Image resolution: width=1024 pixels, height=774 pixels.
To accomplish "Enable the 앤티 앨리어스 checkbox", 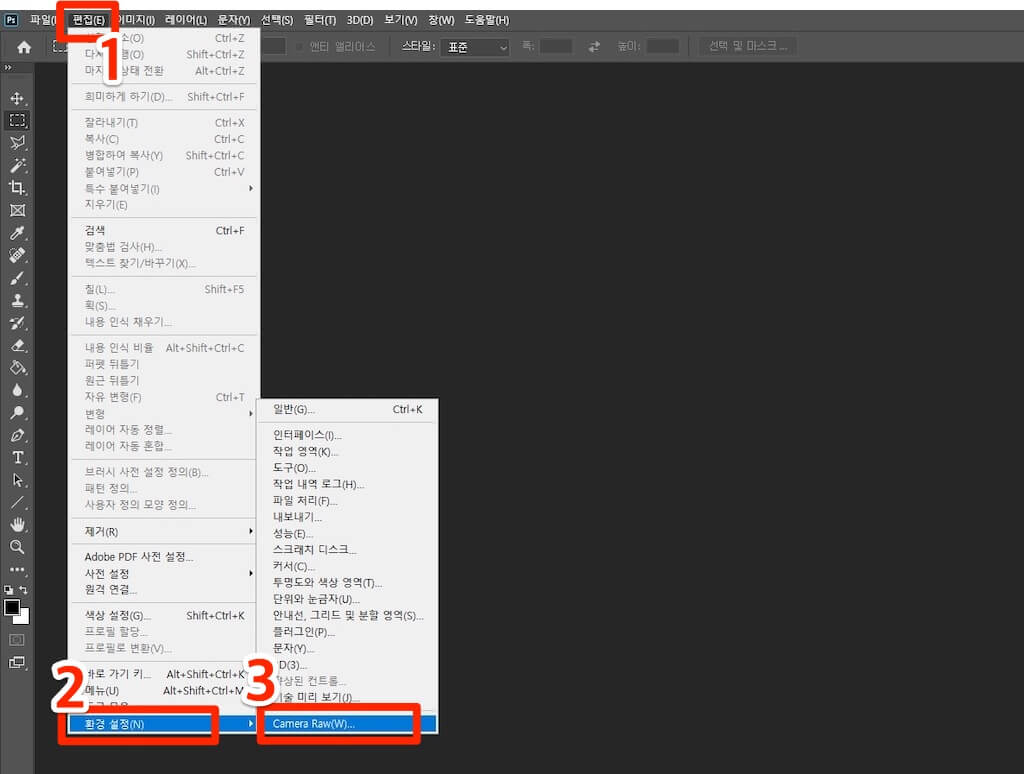I will click(x=299, y=46).
